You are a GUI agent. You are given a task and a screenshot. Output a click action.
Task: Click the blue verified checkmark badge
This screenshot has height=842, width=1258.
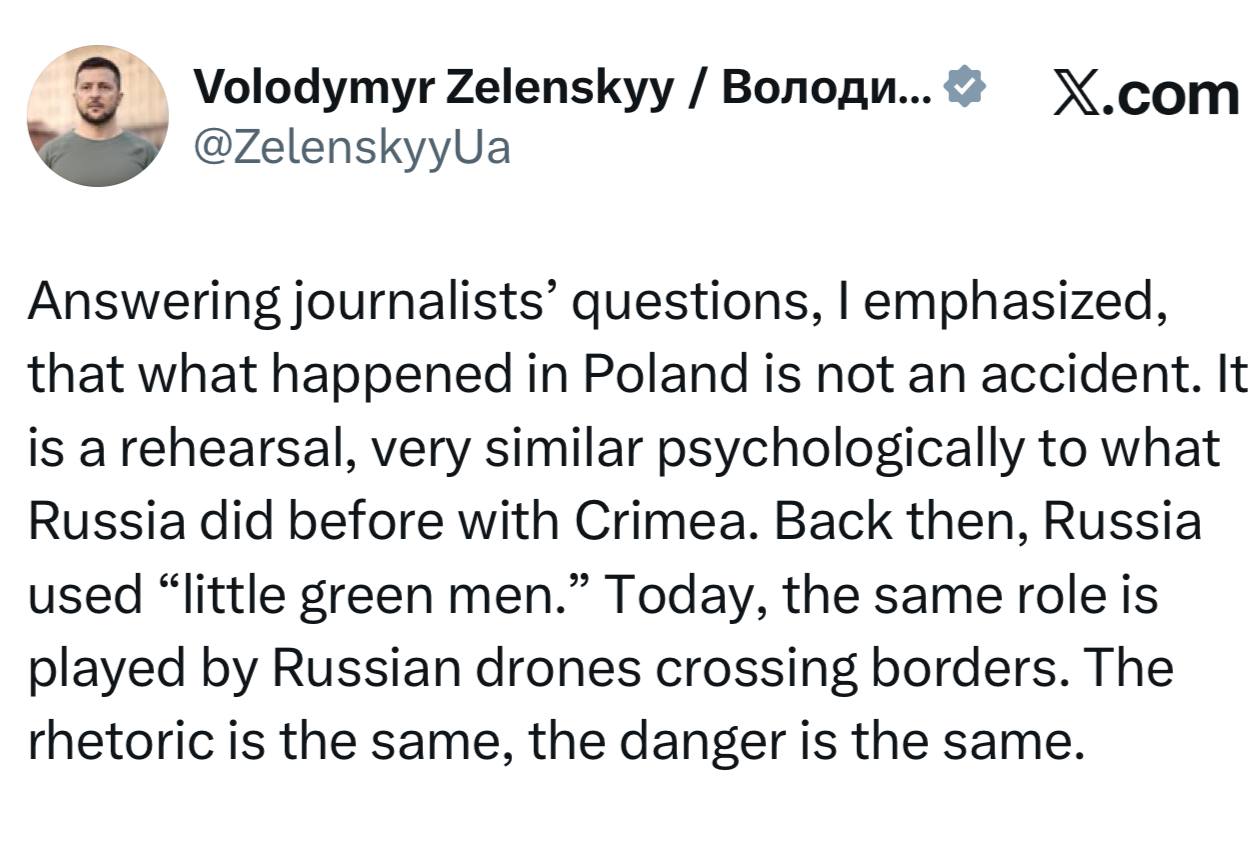(964, 92)
